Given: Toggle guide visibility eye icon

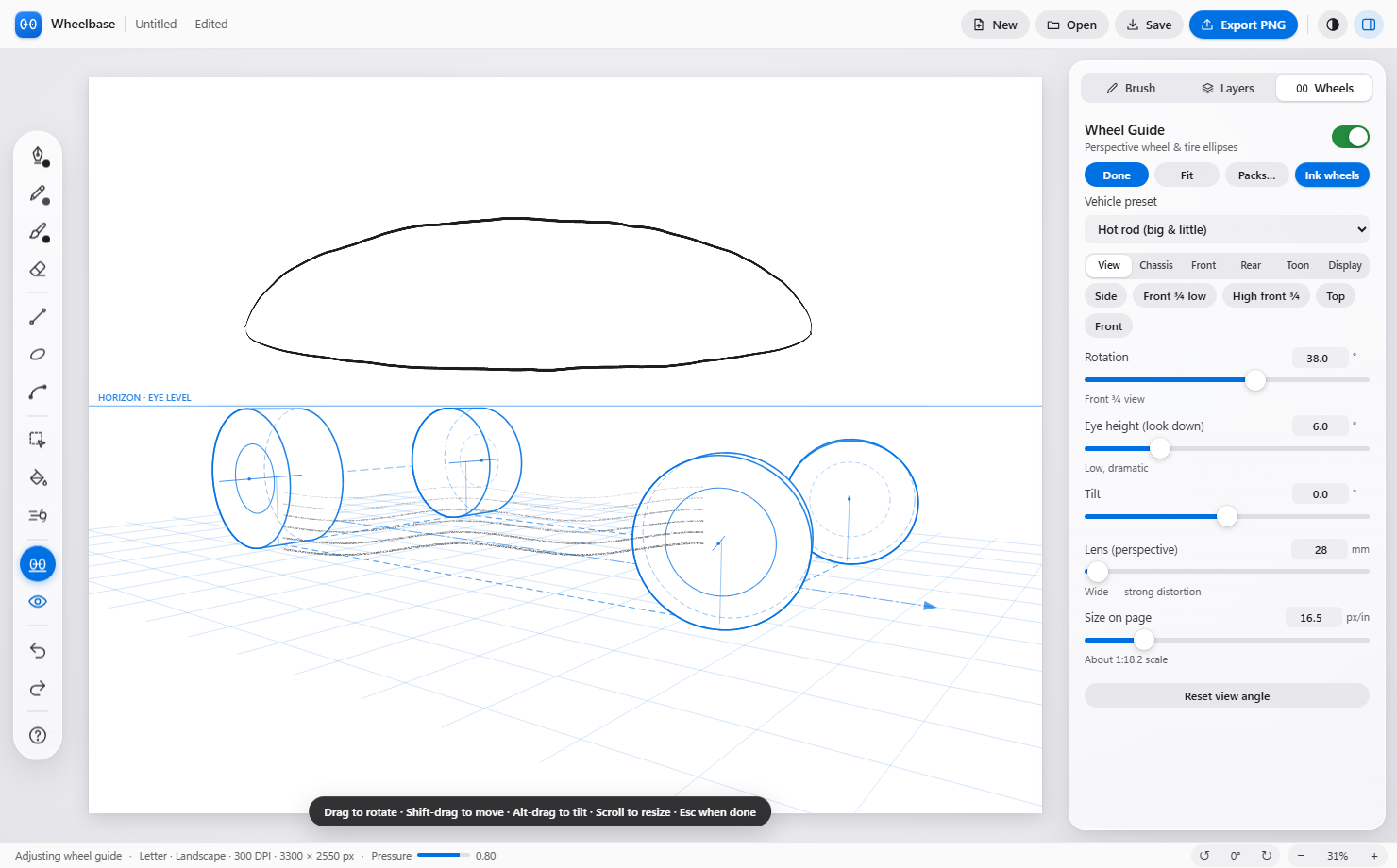Looking at the screenshot, I should pyautogui.click(x=38, y=602).
